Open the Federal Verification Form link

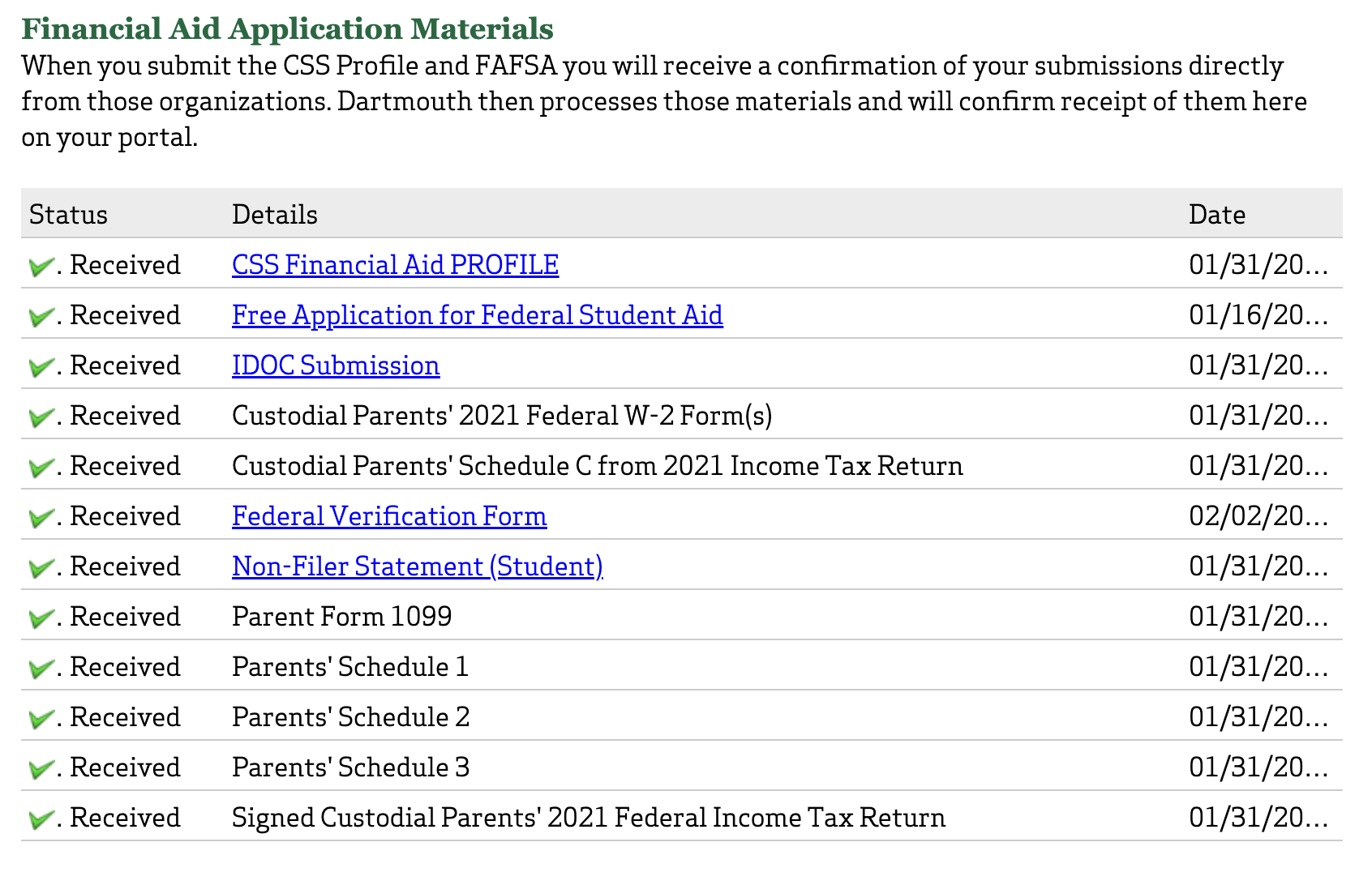click(x=389, y=516)
